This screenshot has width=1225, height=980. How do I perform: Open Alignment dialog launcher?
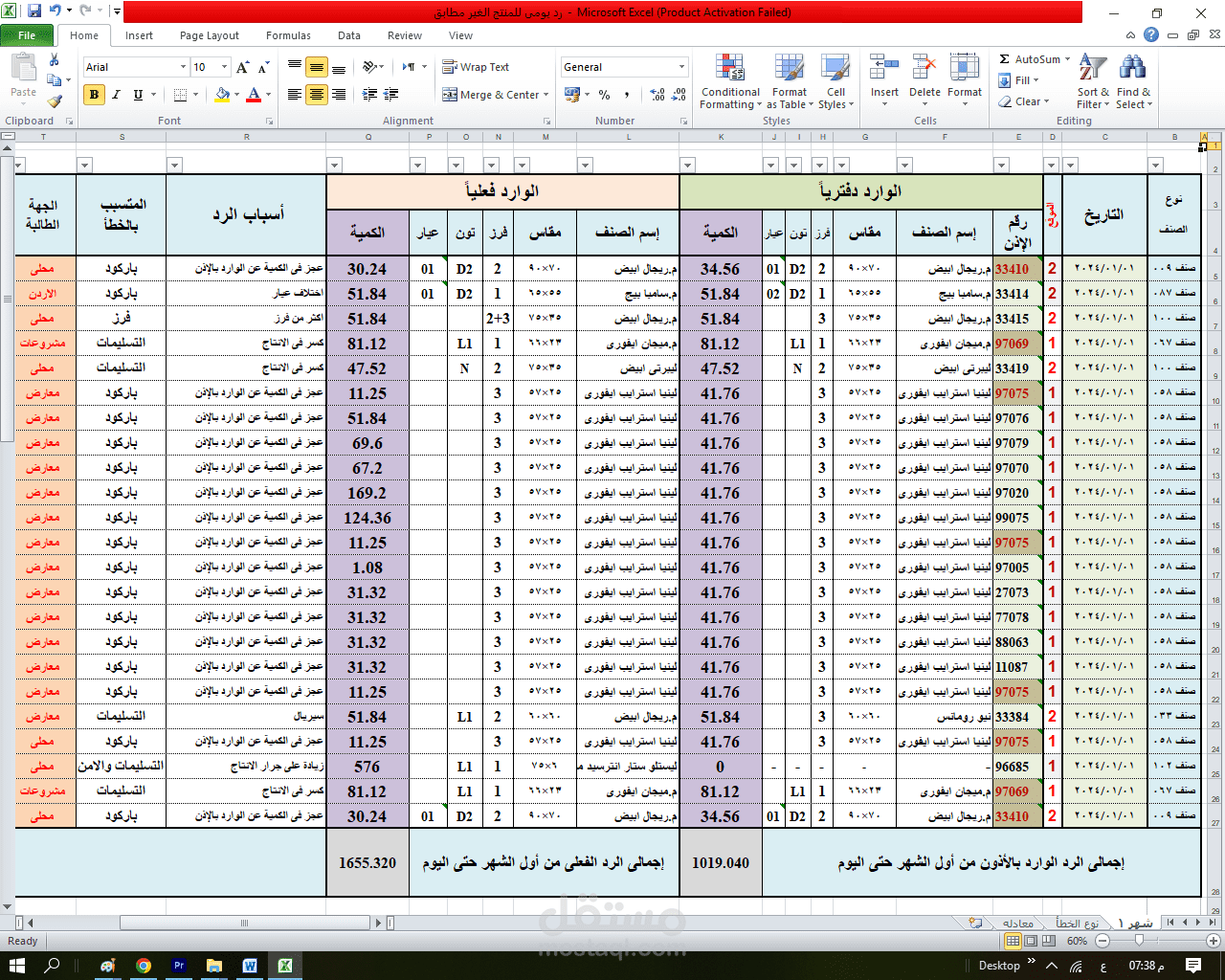pos(546,122)
